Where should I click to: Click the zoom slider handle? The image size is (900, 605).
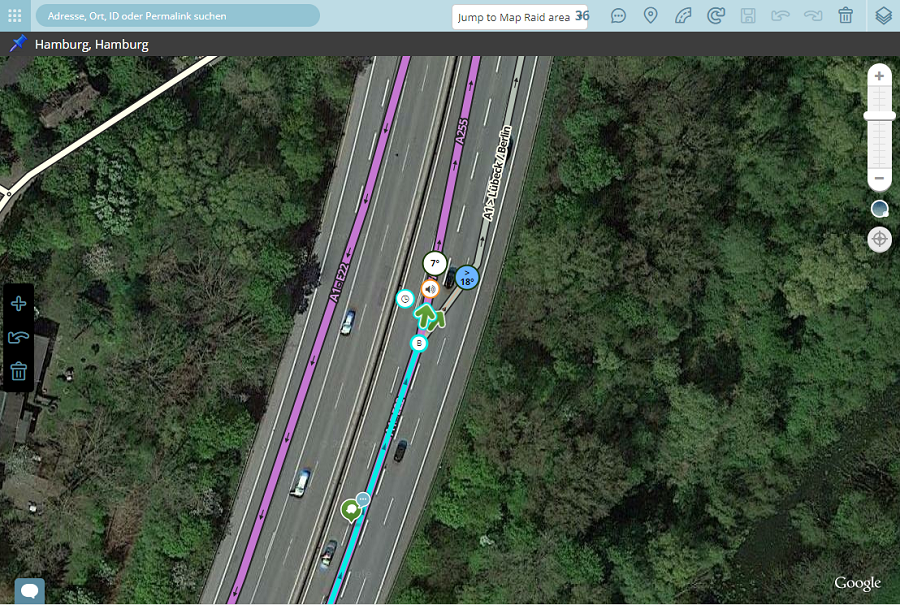tap(879, 116)
